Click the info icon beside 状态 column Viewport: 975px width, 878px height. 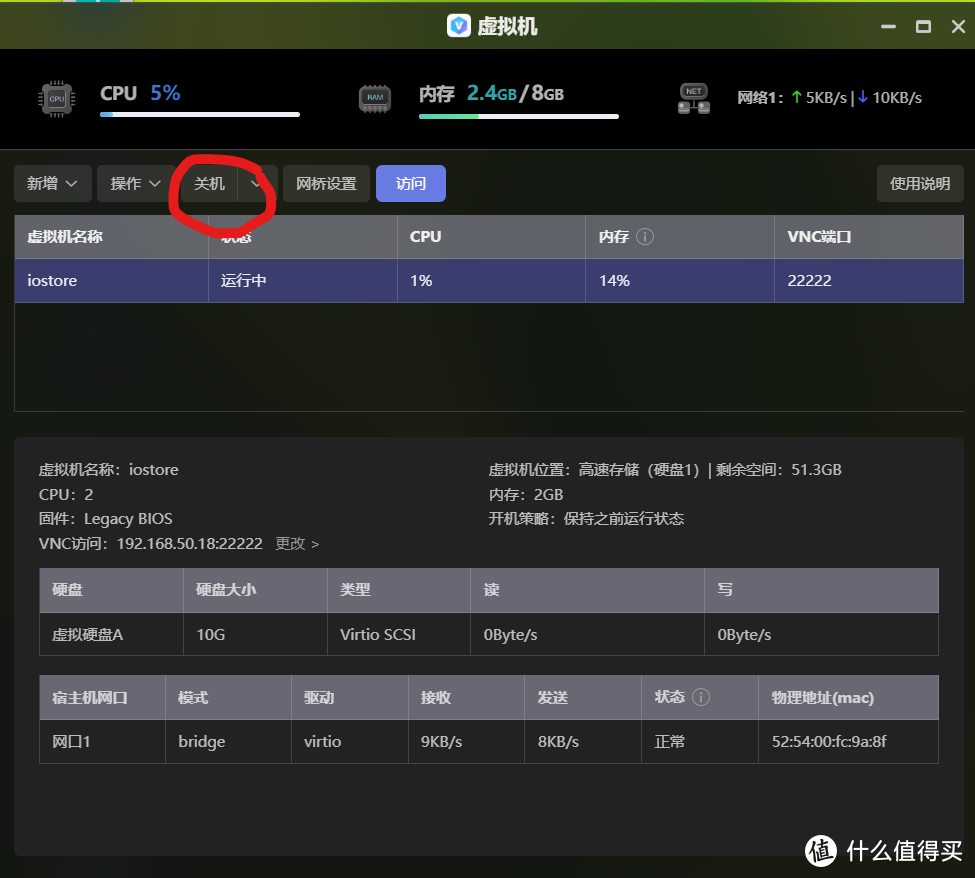click(701, 697)
